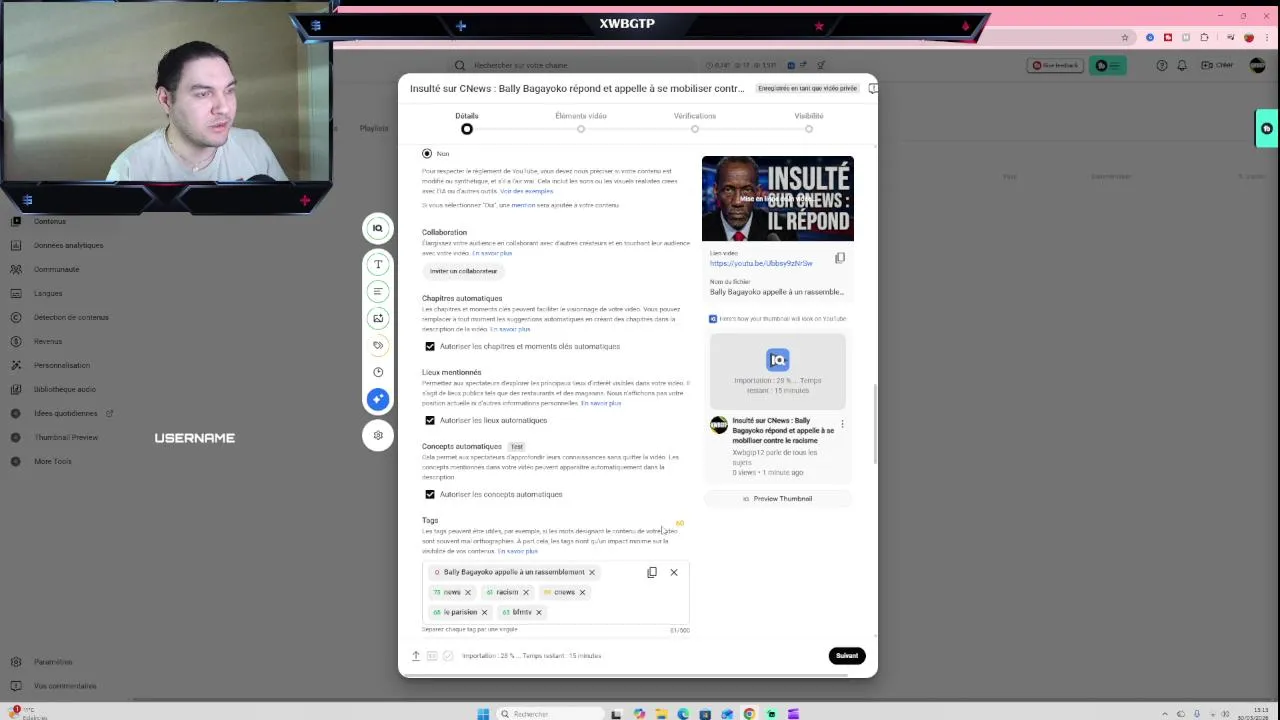The height and width of the screenshot is (720, 1280).
Task: Open the Windows Start menu
Action: [x=483, y=714]
